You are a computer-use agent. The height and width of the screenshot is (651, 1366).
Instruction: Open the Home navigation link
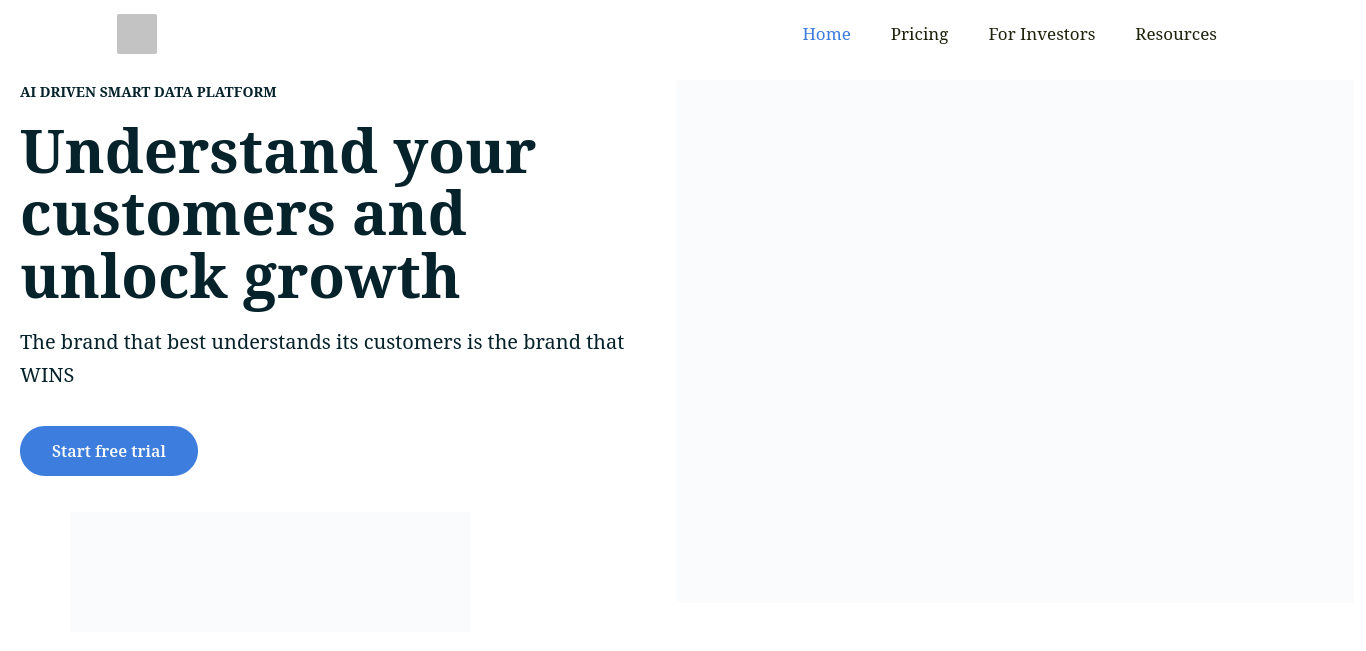(x=826, y=34)
